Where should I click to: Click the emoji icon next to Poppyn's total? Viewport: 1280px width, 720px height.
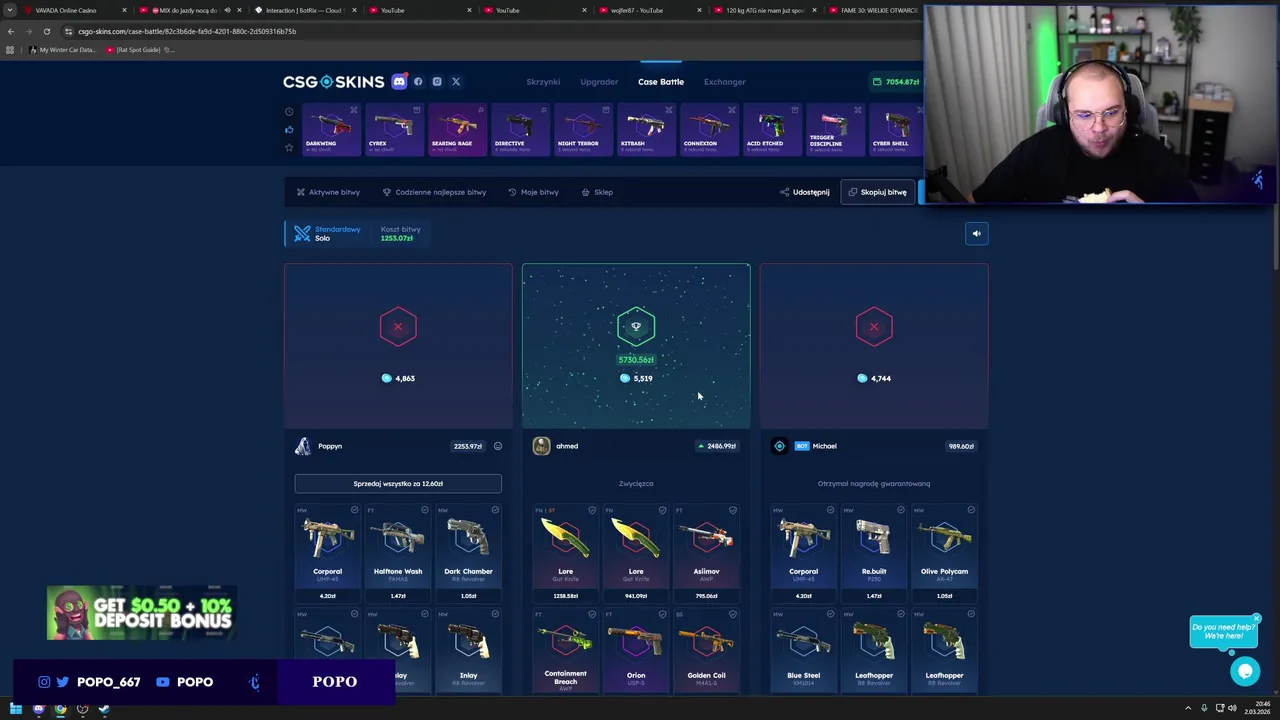[x=498, y=446]
